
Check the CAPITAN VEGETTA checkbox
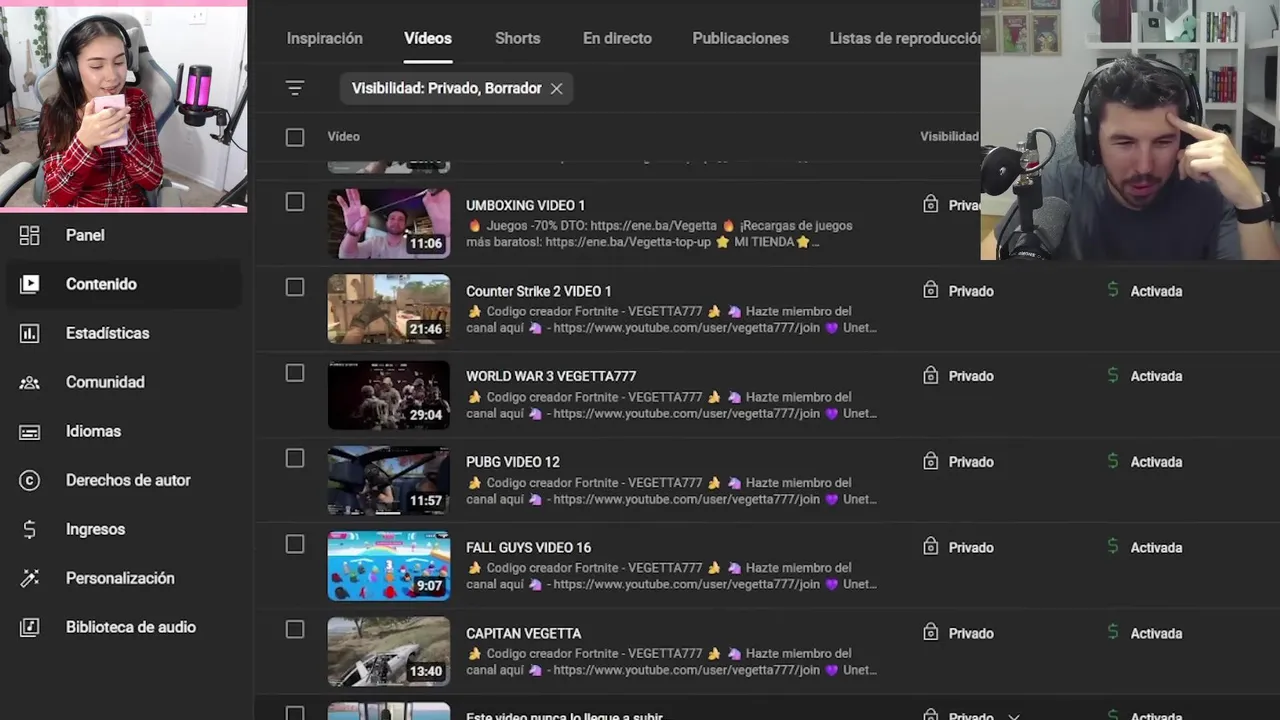pos(294,629)
